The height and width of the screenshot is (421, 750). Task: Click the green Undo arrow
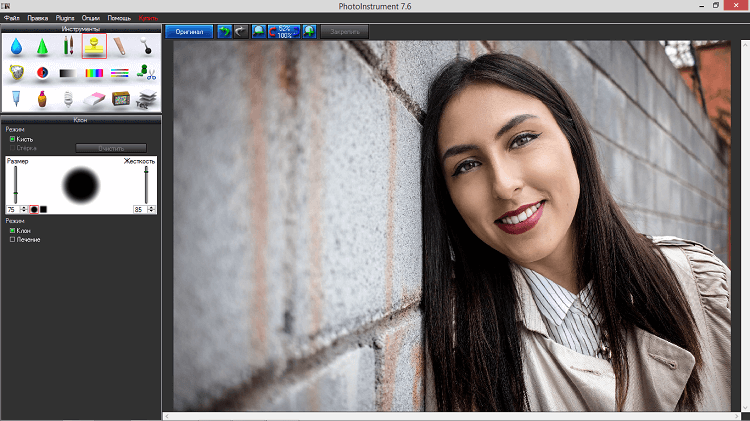pos(224,32)
